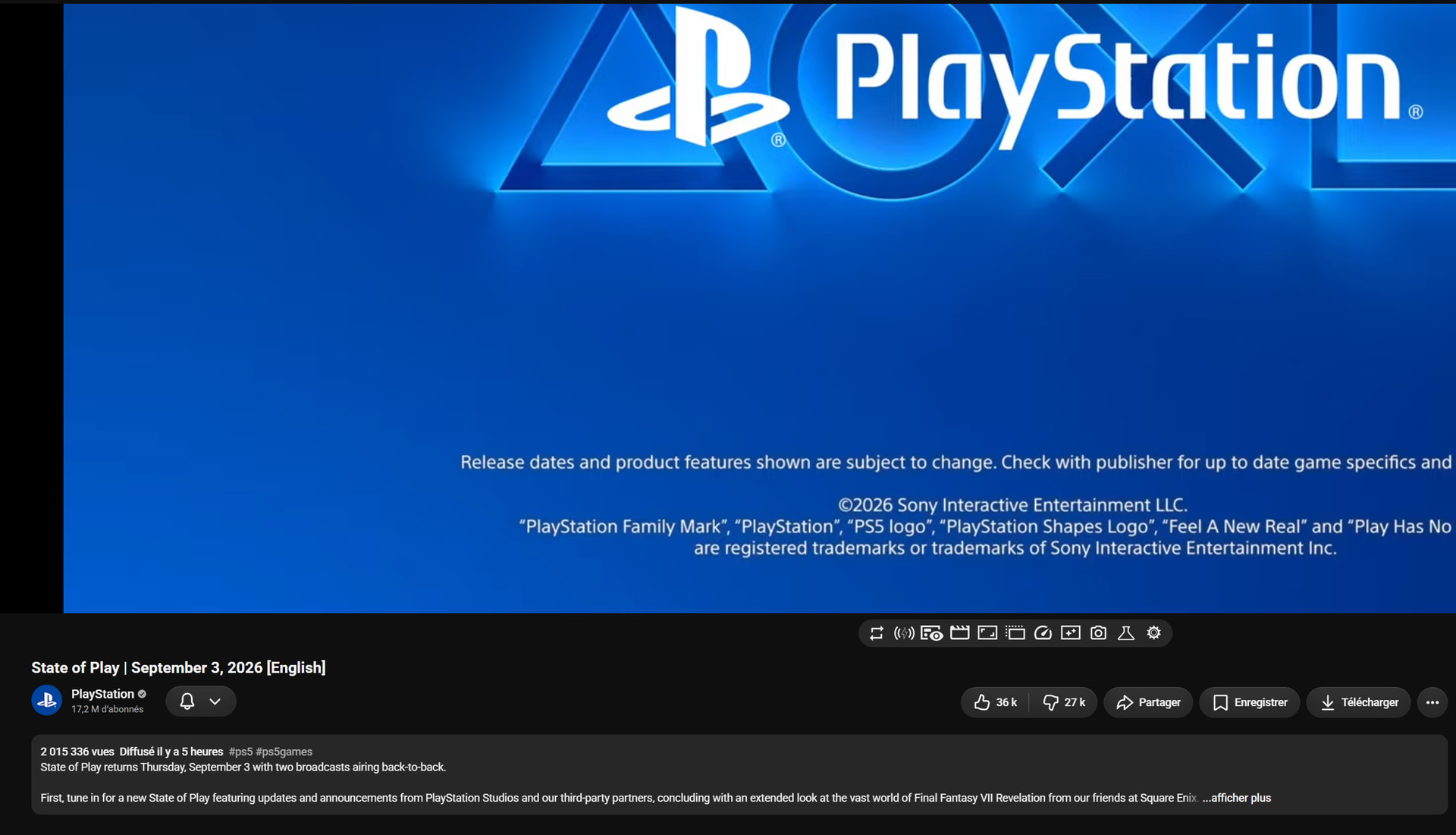1456x835 pixels.
Task: Open the Partager share button
Action: point(1148,702)
